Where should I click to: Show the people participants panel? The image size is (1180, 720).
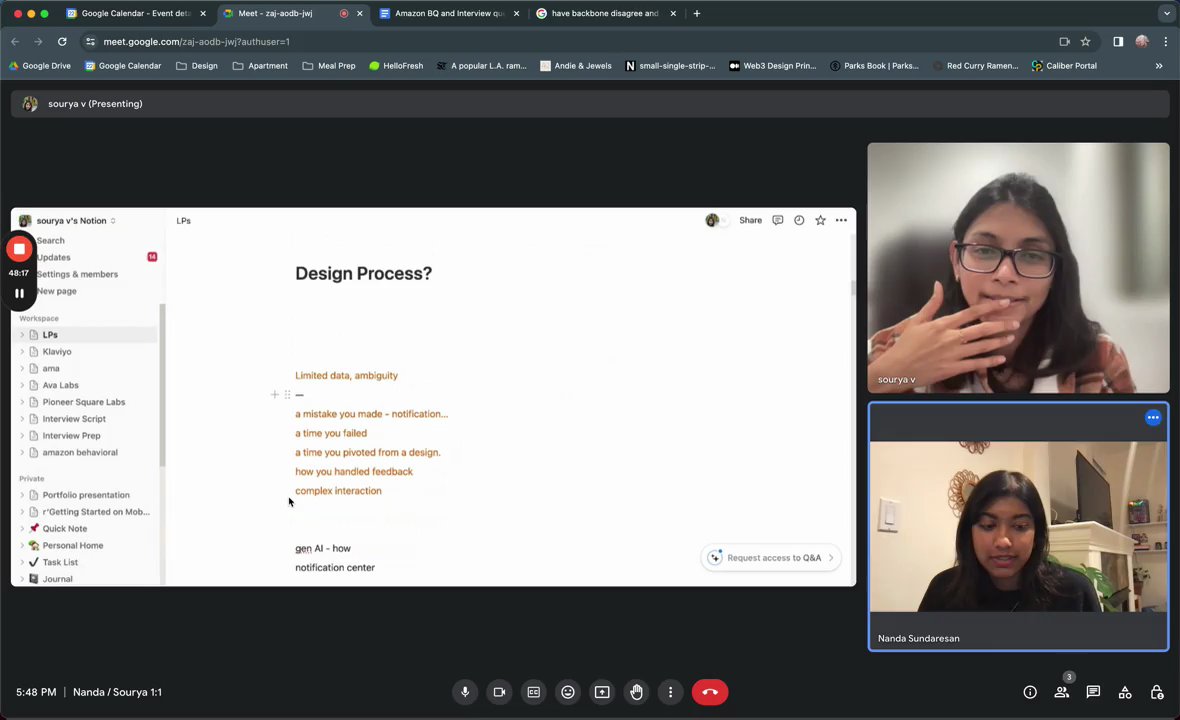coord(1062,692)
